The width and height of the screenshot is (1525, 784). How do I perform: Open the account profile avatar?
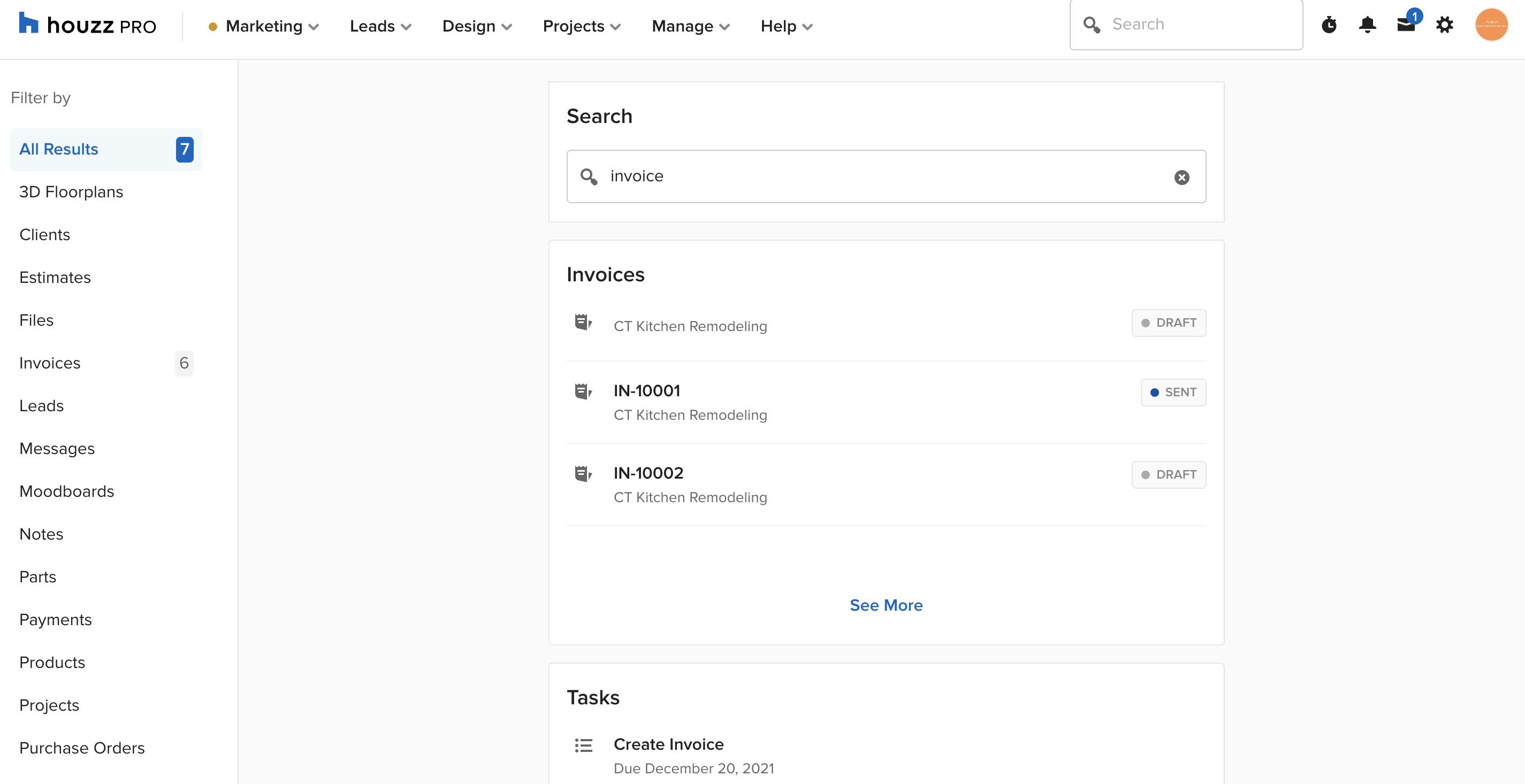(1491, 25)
